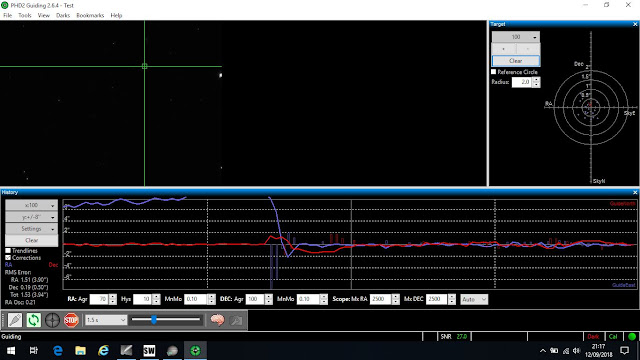This screenshot has height=360, width=640.
Task: Expand the 1.5 s exposure dropdown
Action: (x=106, y=320)
